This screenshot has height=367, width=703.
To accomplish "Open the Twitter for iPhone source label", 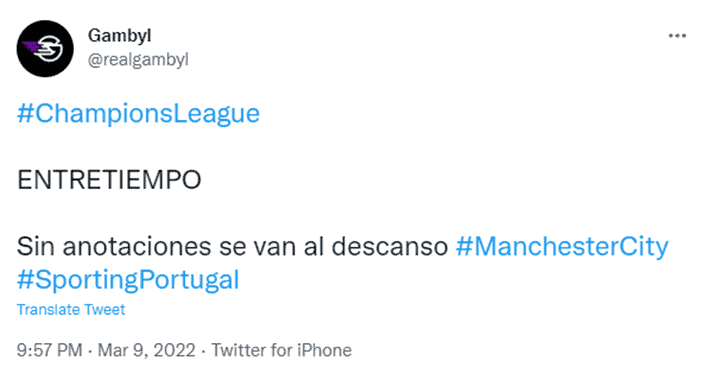I will click(x=282, y=350).
